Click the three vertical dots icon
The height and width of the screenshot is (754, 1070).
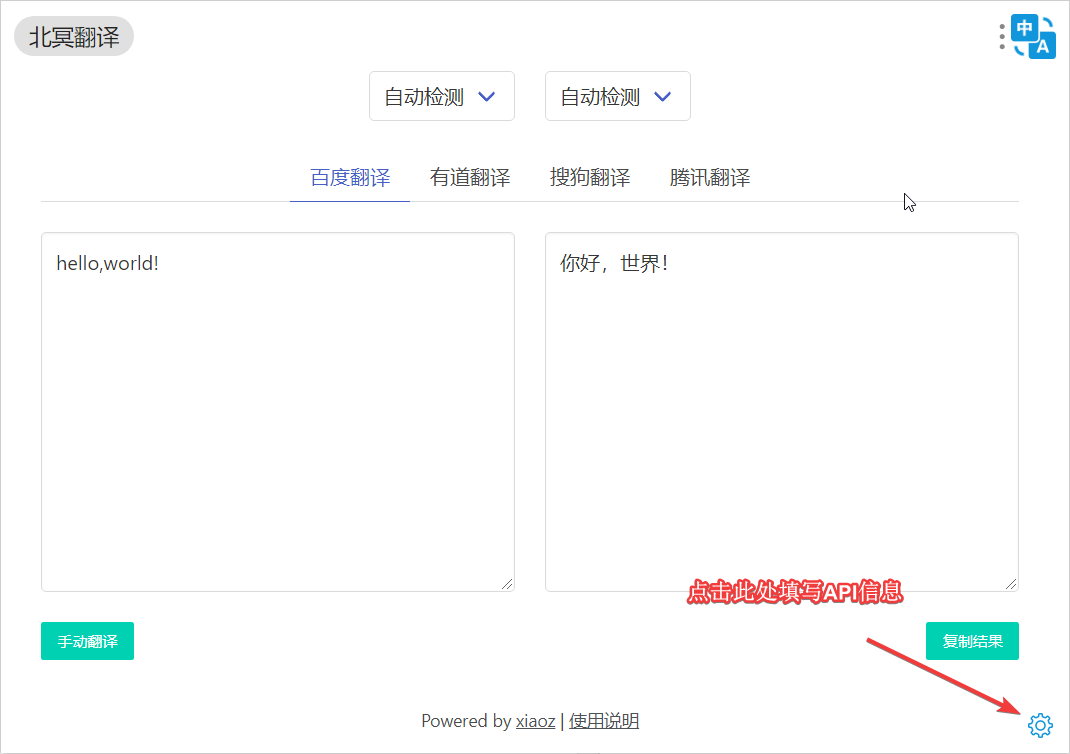(1002, 37)
